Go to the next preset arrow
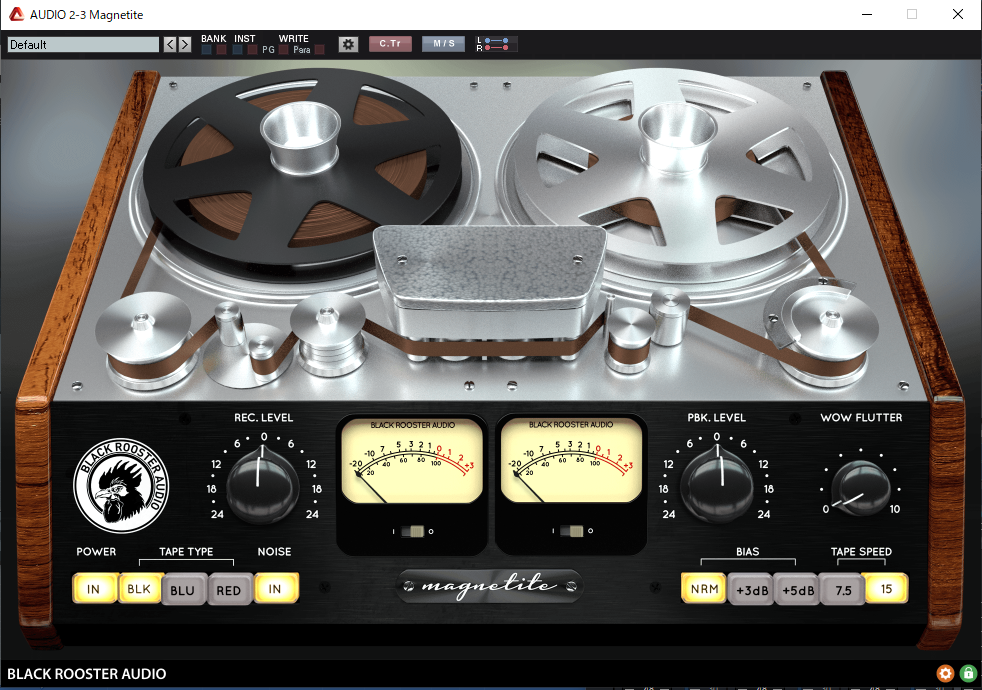The height and width of the screenshot is (690, 982). [185, 44]
